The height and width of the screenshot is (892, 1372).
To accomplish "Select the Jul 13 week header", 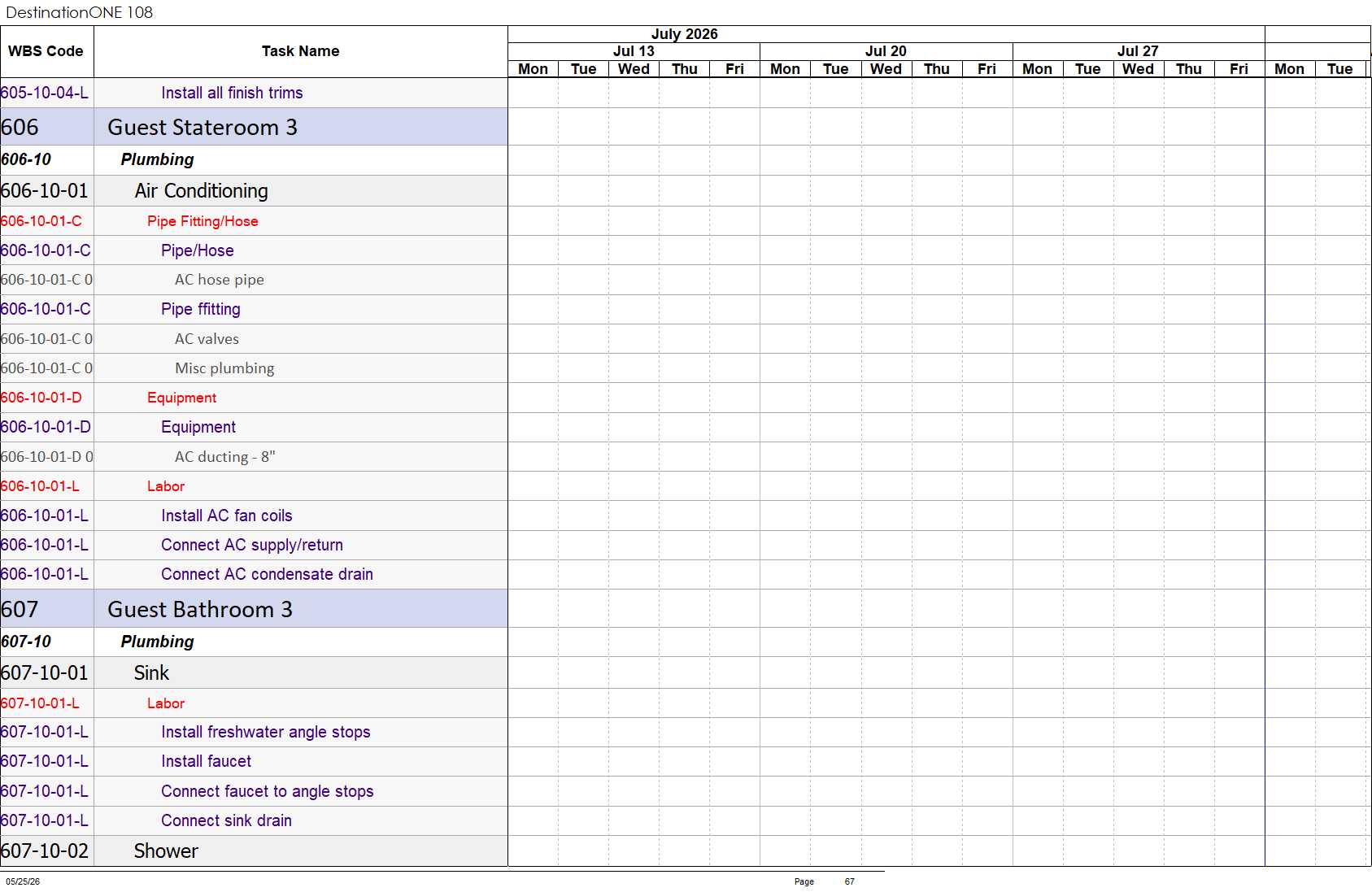I will (634, 51).
